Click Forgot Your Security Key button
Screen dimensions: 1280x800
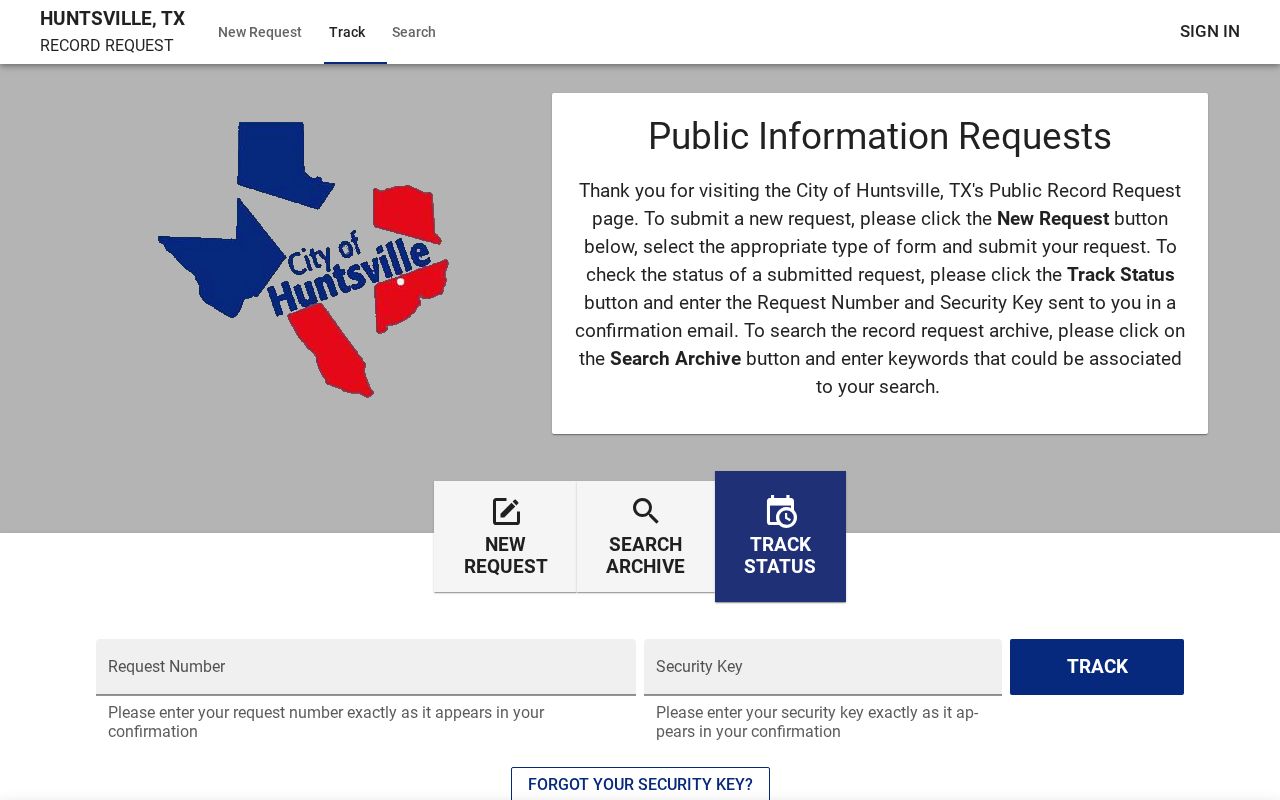click(640, 784)
